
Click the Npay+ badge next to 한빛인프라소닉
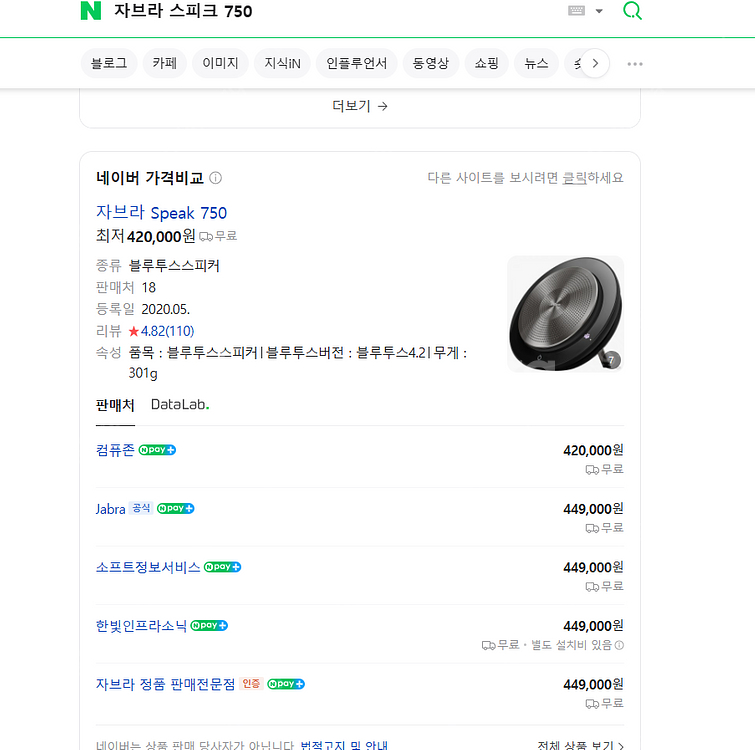209,626
